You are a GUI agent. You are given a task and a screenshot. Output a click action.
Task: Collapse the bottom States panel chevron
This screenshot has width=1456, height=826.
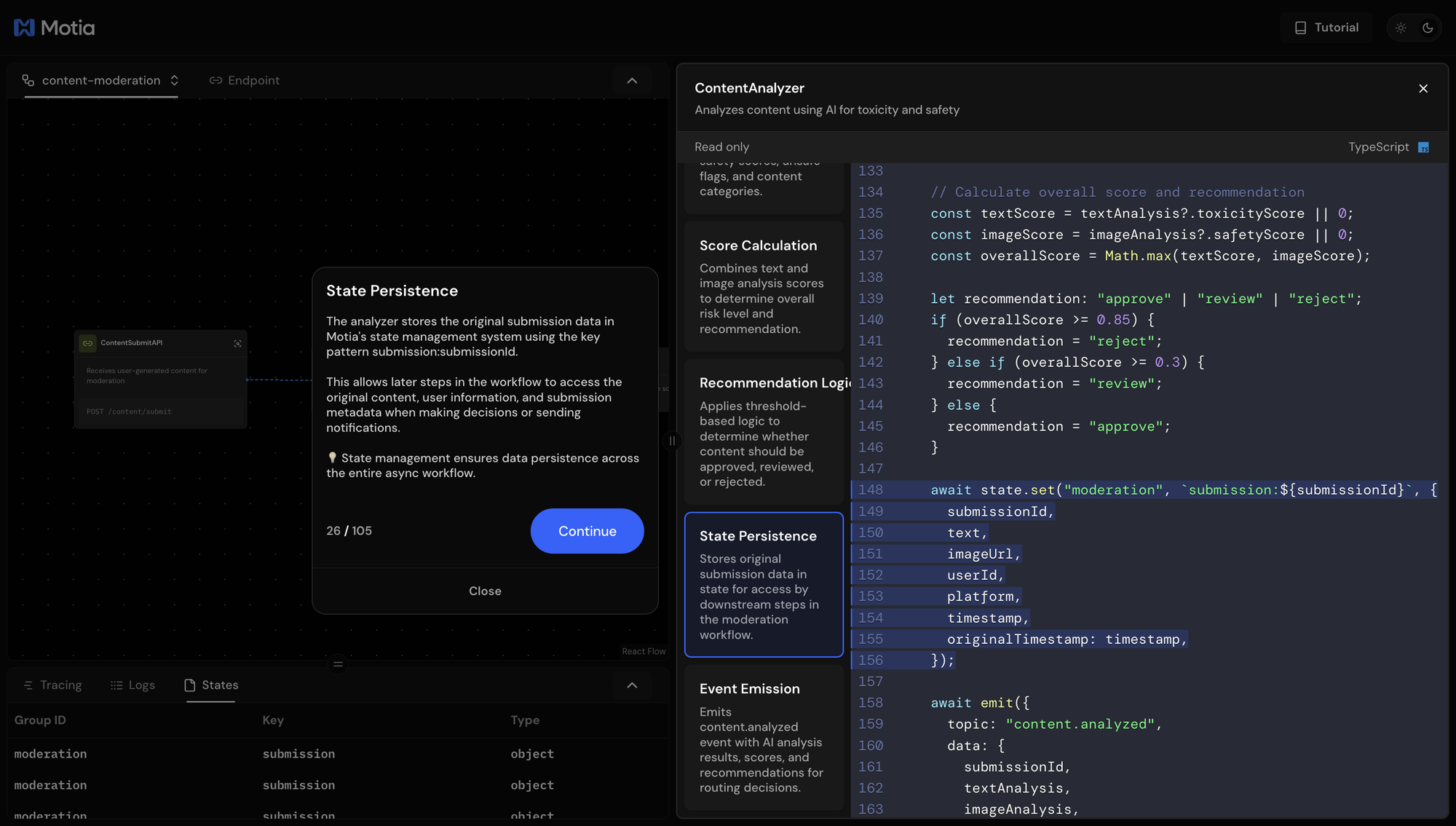click(x=632, y=685)
